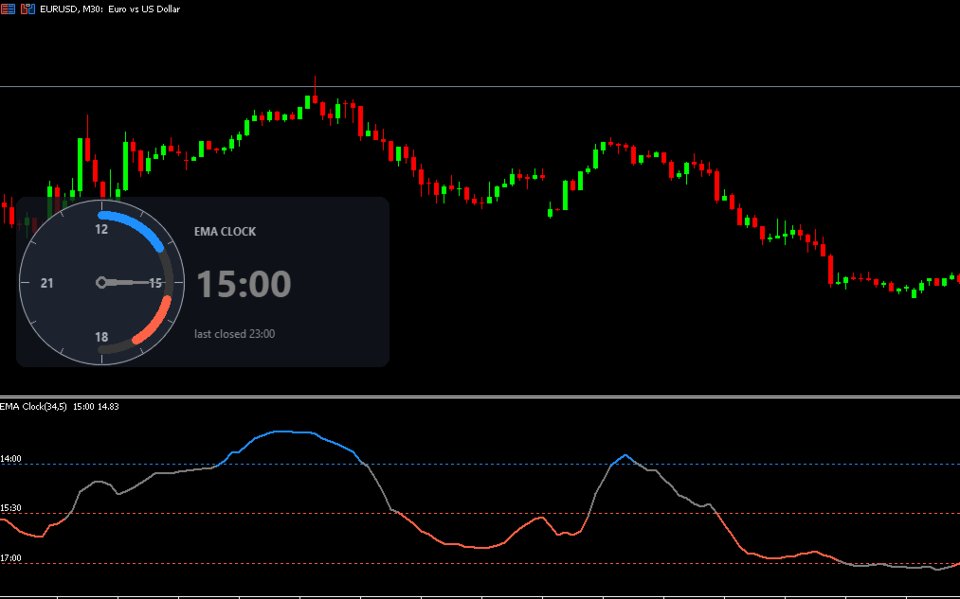Click the EMA CLOCK heading on the panel
Image resolution: width=960 pixels, height=599 pixels.
tap(225, 232)
